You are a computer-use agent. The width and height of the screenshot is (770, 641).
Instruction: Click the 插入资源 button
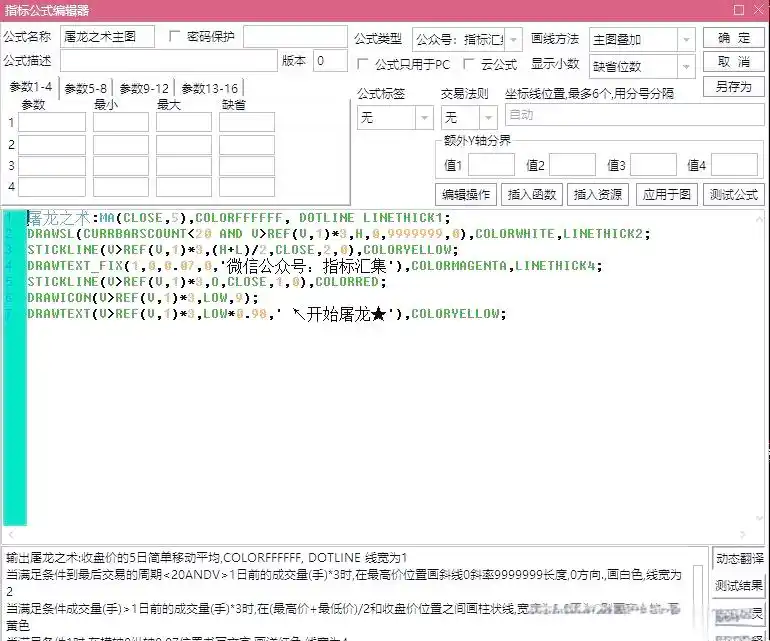(598, 195)
